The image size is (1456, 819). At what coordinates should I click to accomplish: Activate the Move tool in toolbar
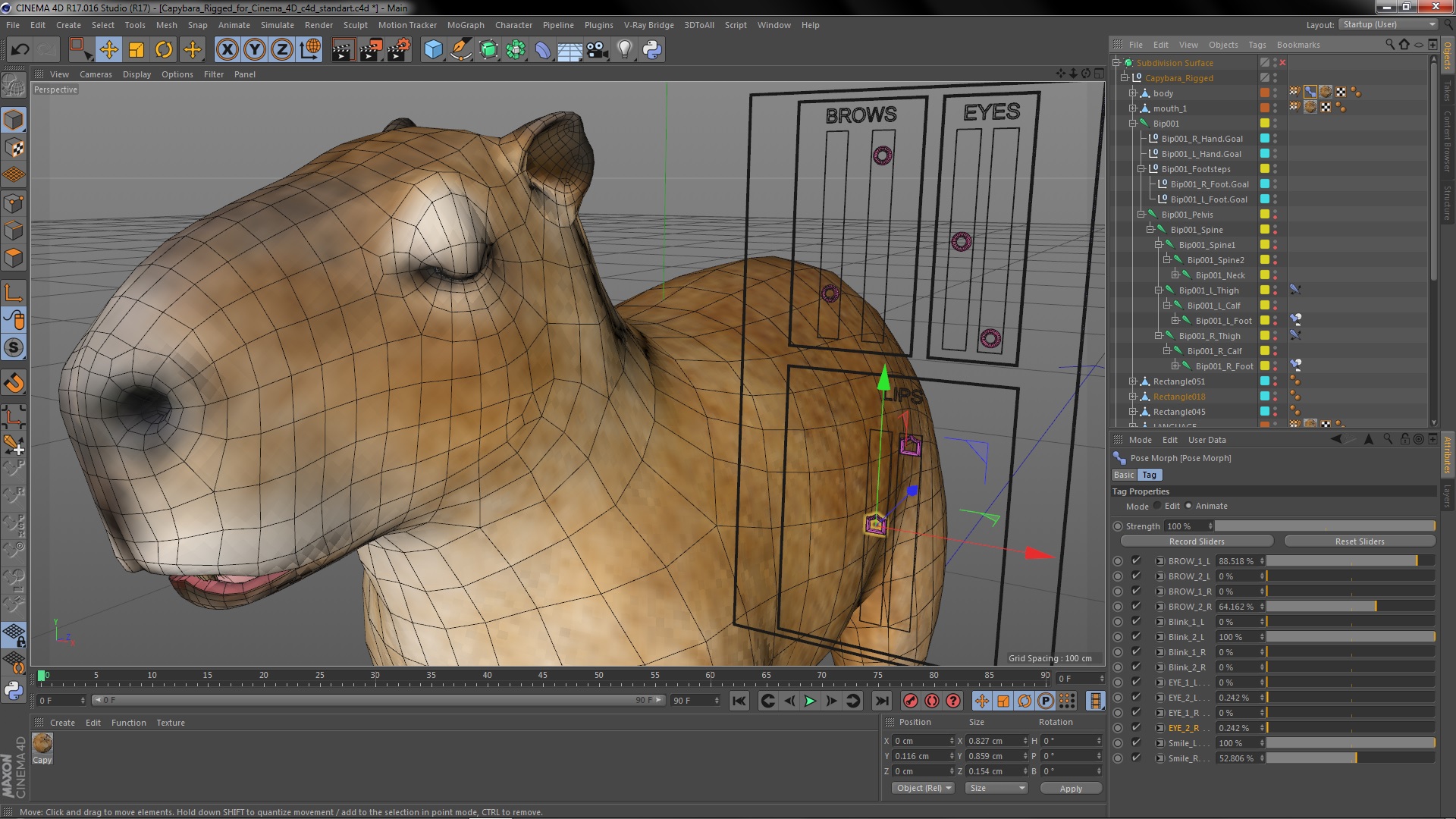point(108,50)
